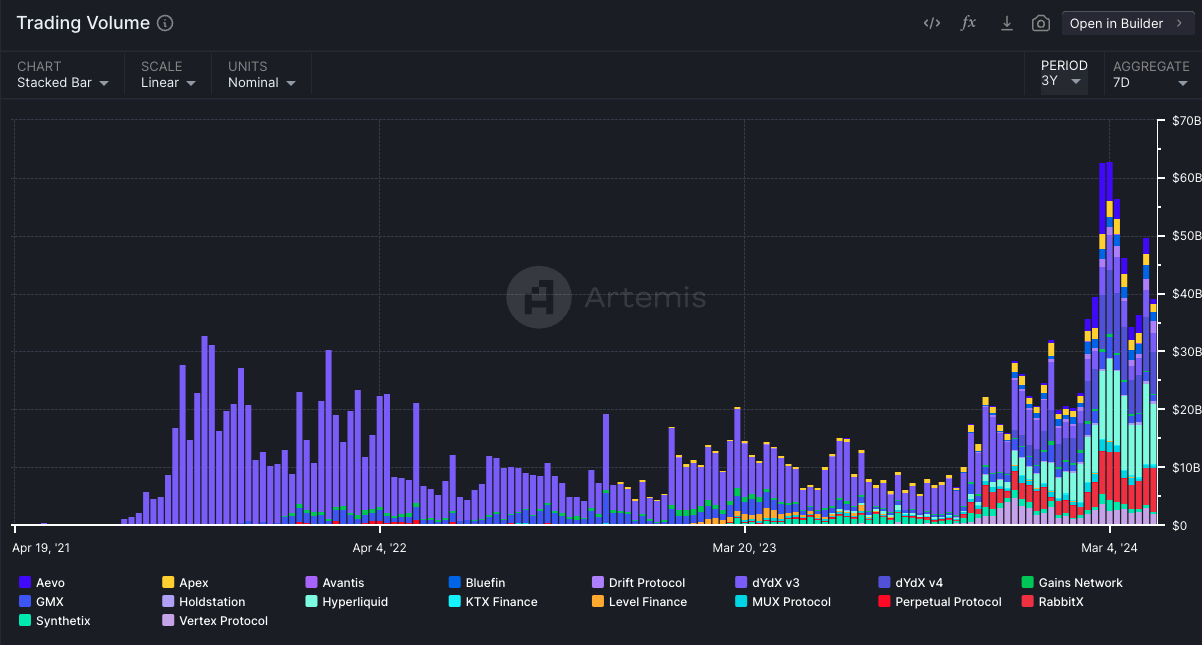
Task: Open the Stacked Bar chart type dropdown
Action: 62,83
